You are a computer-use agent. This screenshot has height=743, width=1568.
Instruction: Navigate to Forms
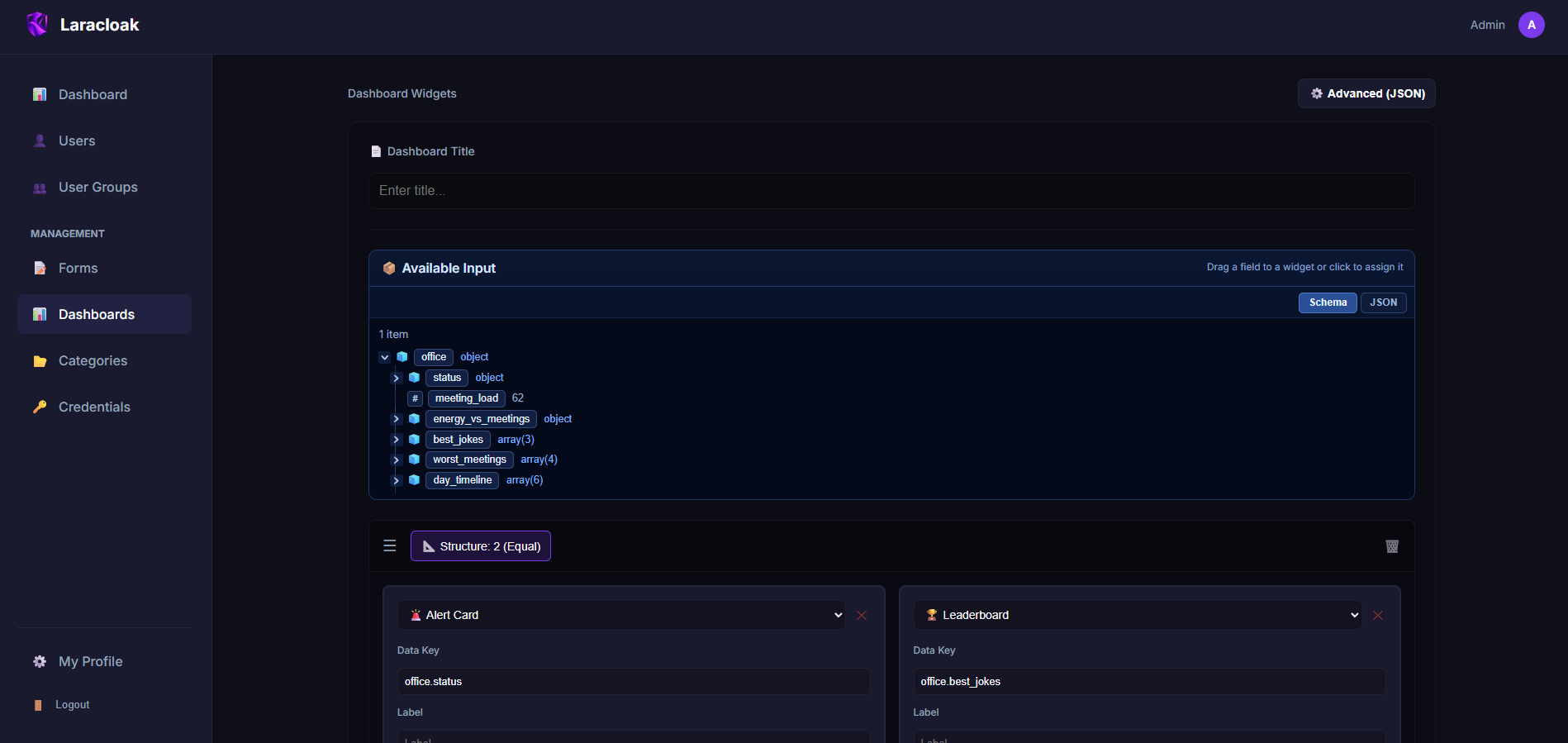[x=104, y=268]
